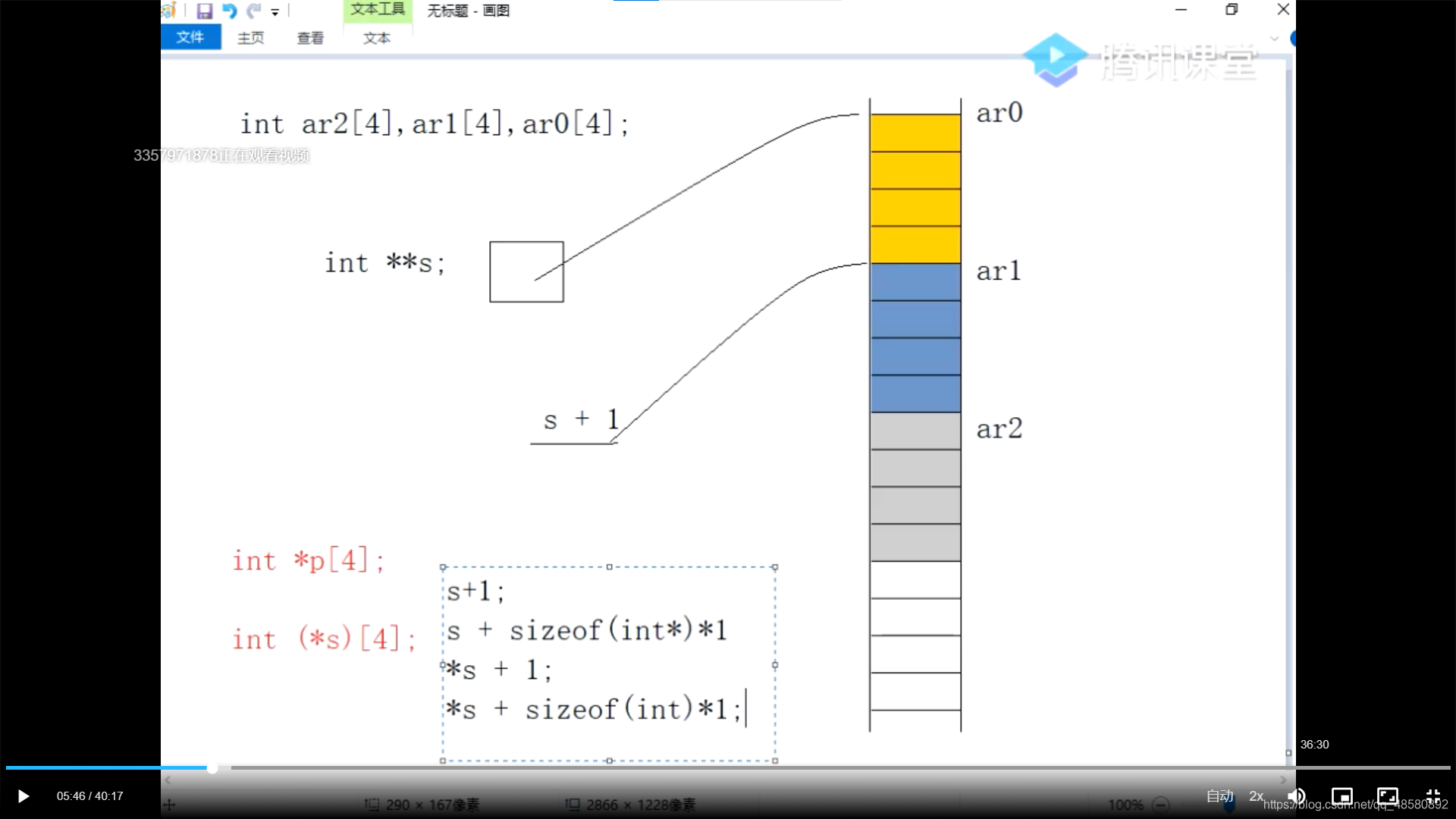Click the ar0 label beside the yellow cells
The height and width of the screenshot is (819, 1456).
tap(999, 113)
